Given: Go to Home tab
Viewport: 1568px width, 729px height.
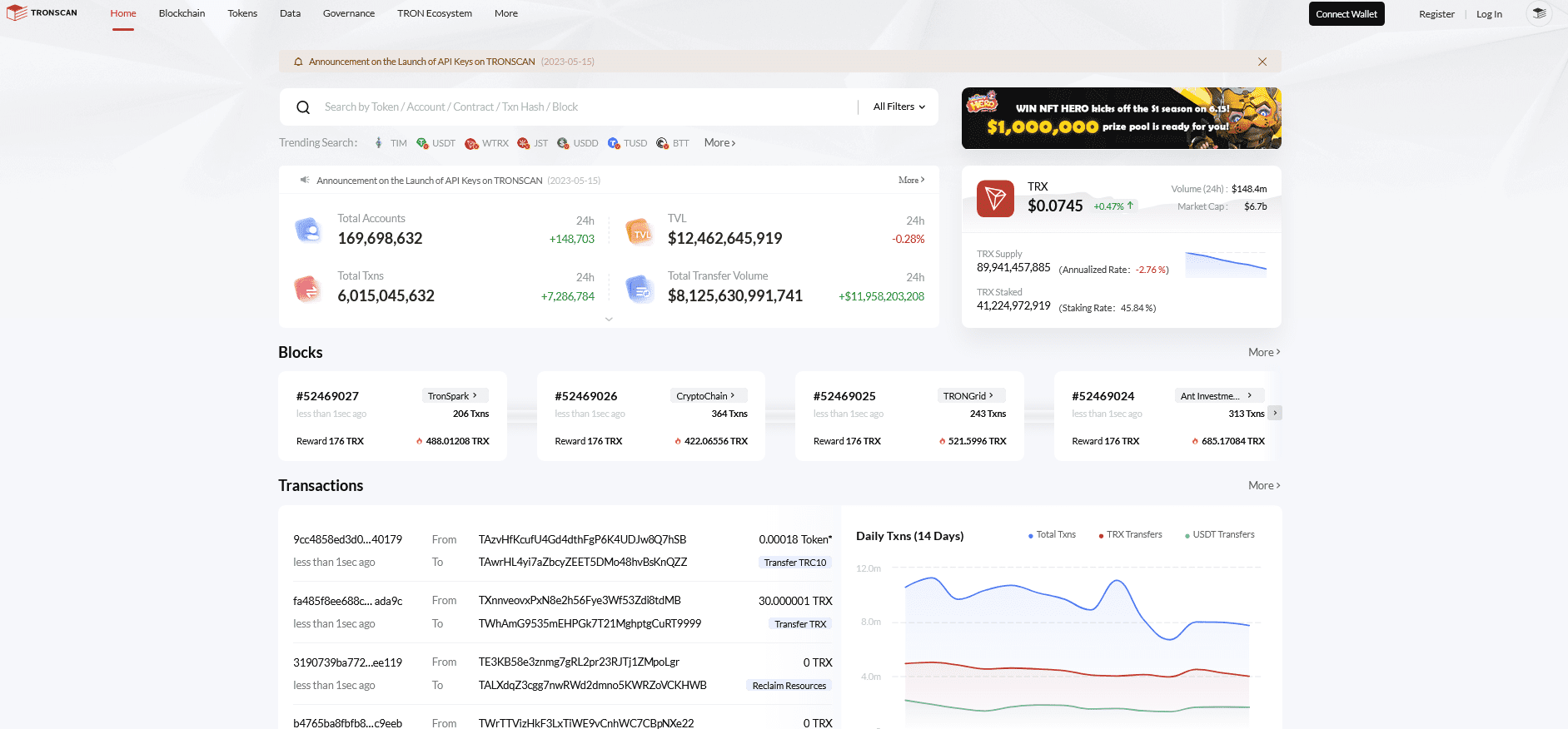Looking at the screenshot, I should coord(123,13).
